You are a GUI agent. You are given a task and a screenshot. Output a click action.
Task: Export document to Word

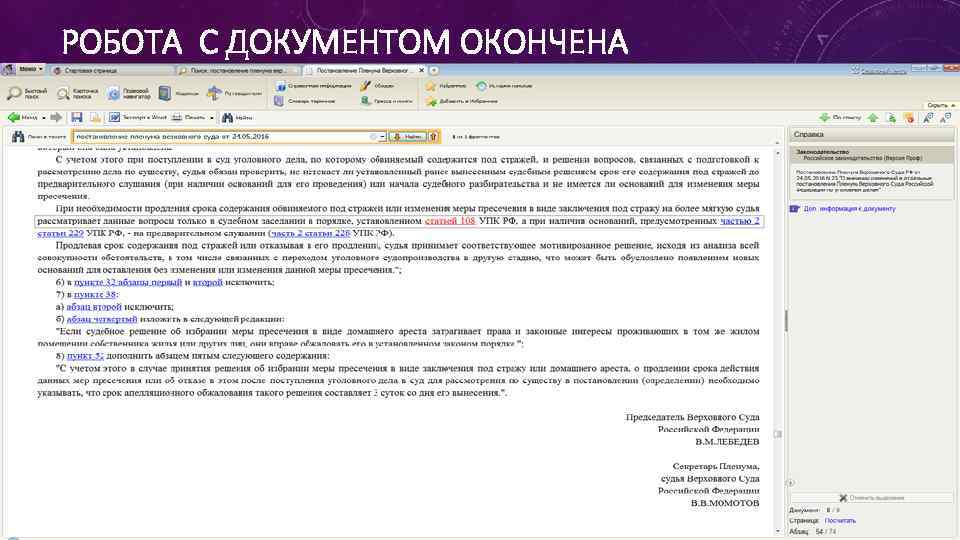click(138, 117)
